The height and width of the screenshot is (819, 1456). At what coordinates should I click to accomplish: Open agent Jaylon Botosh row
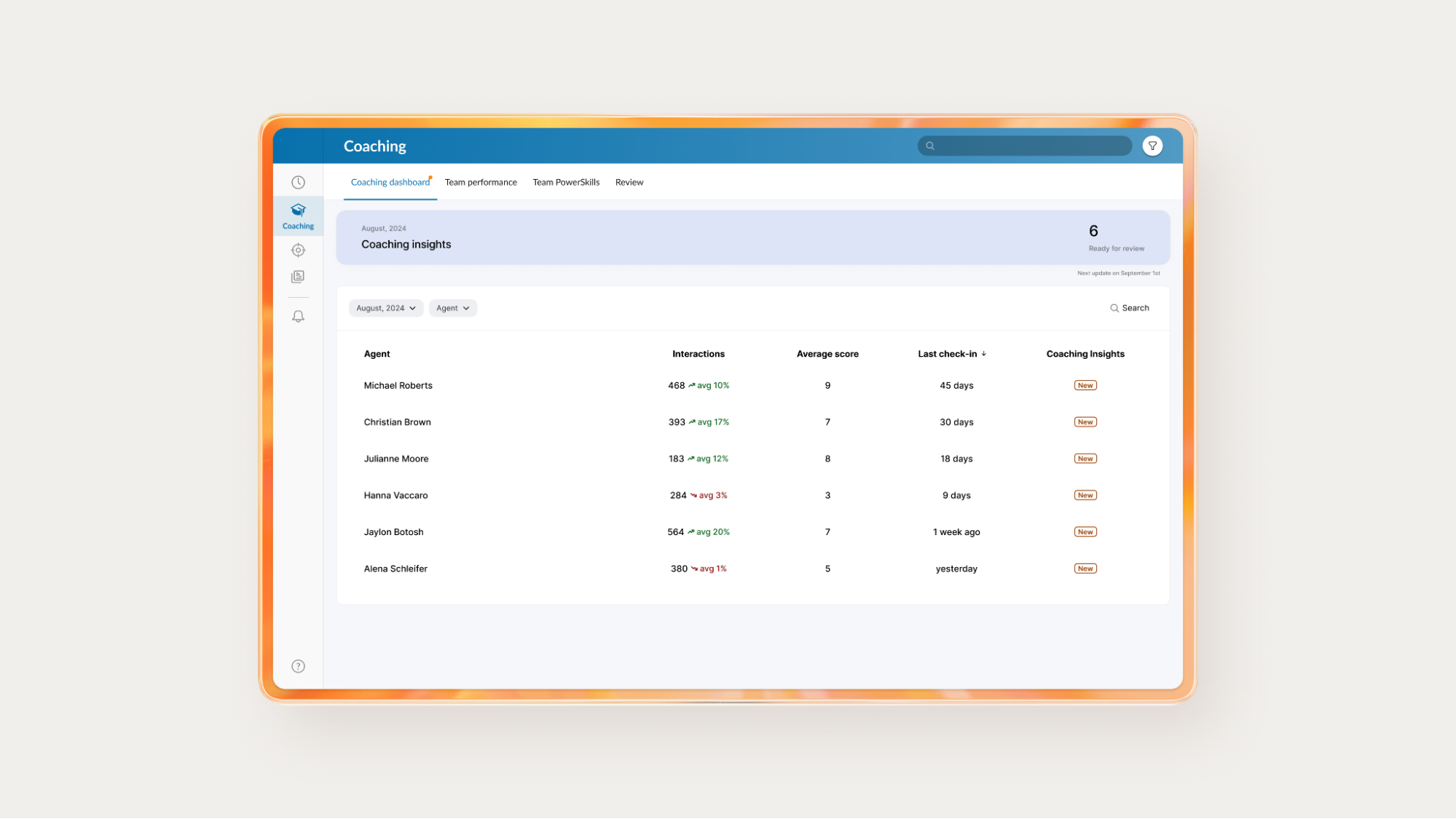[393, 532]
